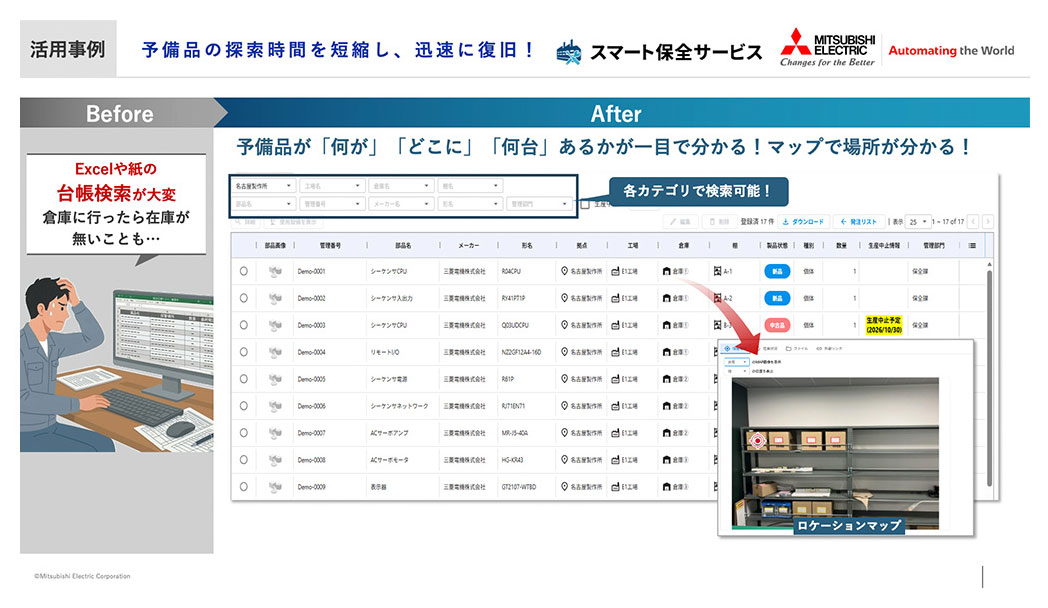Select the radio button for Demo-0008
This screenshot has height=608, width=1048.
(243, 460)
